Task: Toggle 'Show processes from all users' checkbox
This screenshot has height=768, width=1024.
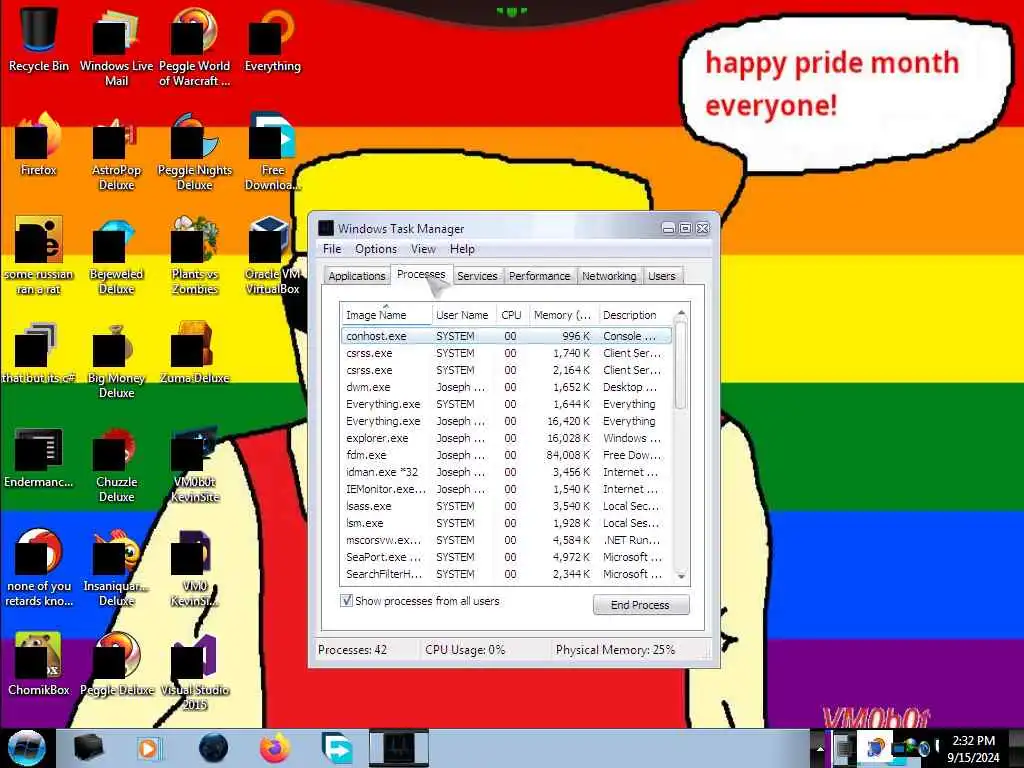Action: pos(347,601)
